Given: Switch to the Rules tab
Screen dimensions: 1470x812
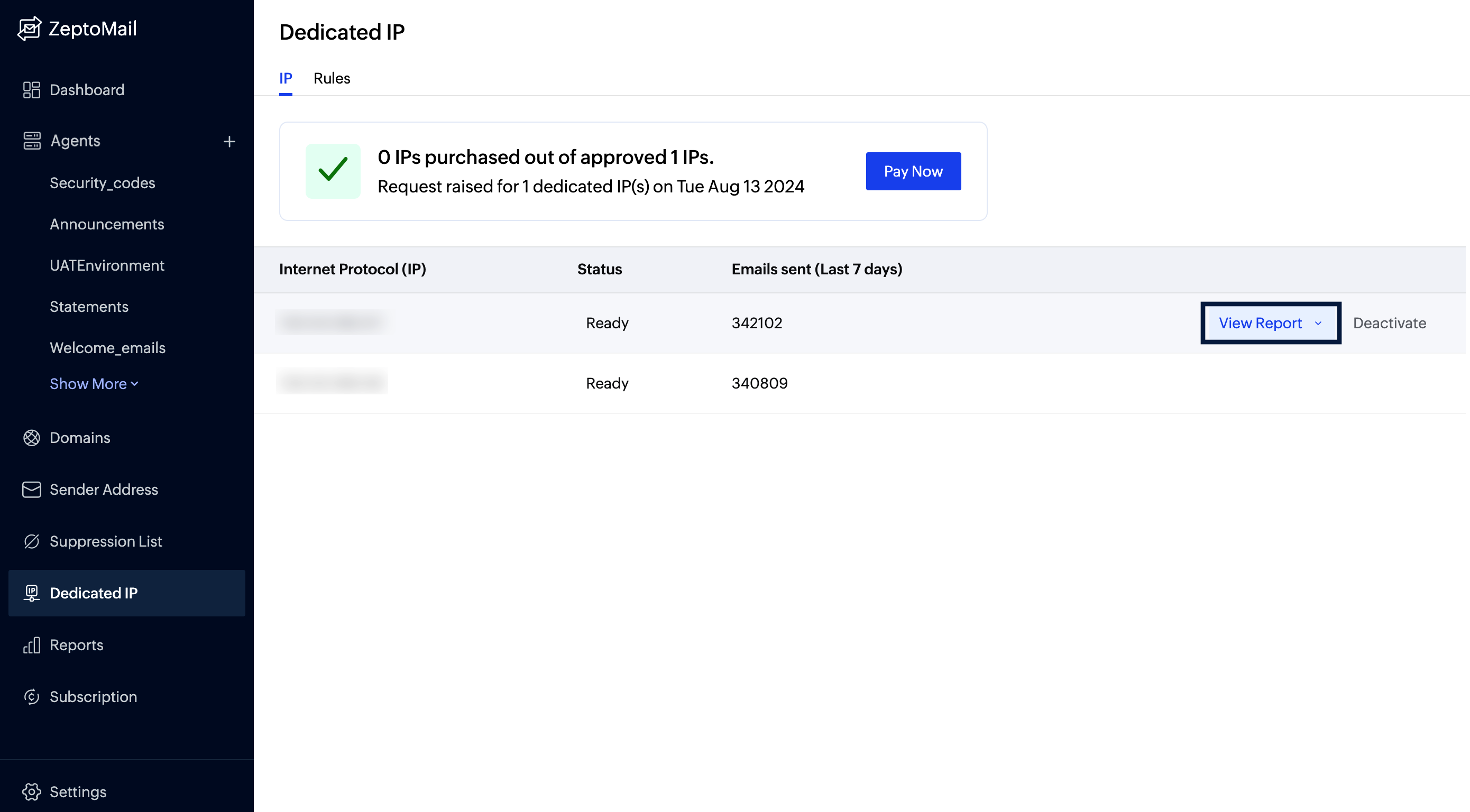Looking at the screenshot, I should (x=332, y=78).
